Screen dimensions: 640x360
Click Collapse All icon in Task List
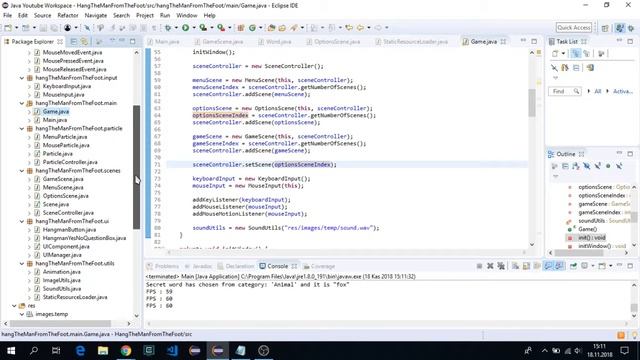point(576,68)
